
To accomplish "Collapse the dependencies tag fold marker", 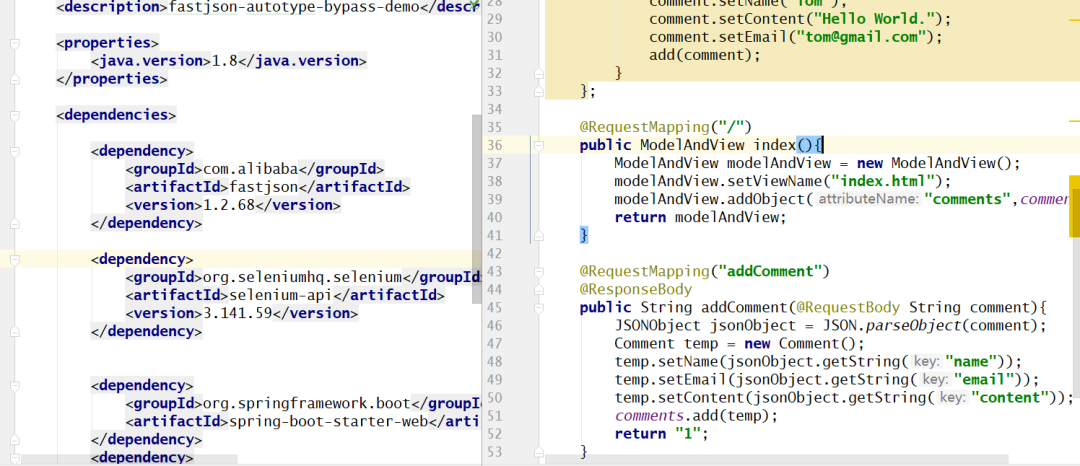I will tap(14, 116).
